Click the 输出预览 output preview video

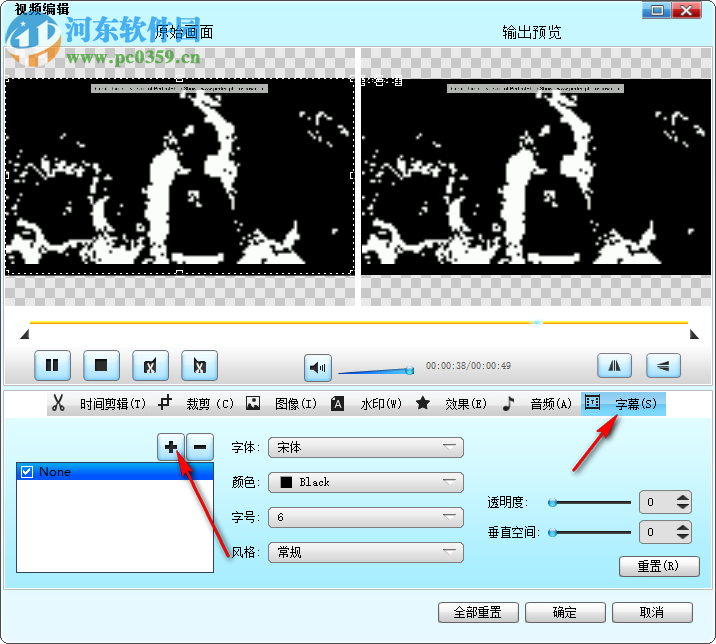point(536,177)
